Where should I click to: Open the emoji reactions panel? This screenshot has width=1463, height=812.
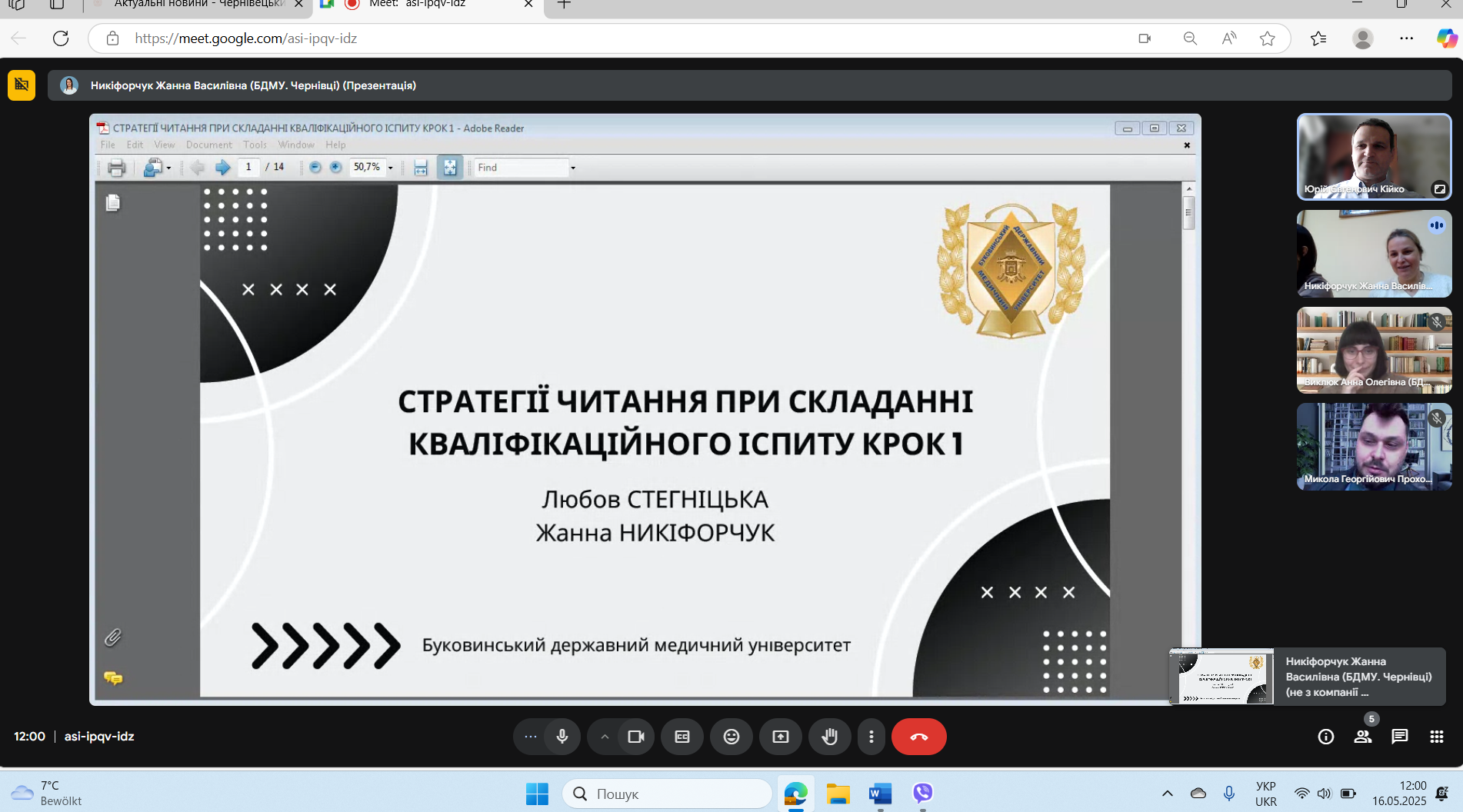(x=731, y=737)
